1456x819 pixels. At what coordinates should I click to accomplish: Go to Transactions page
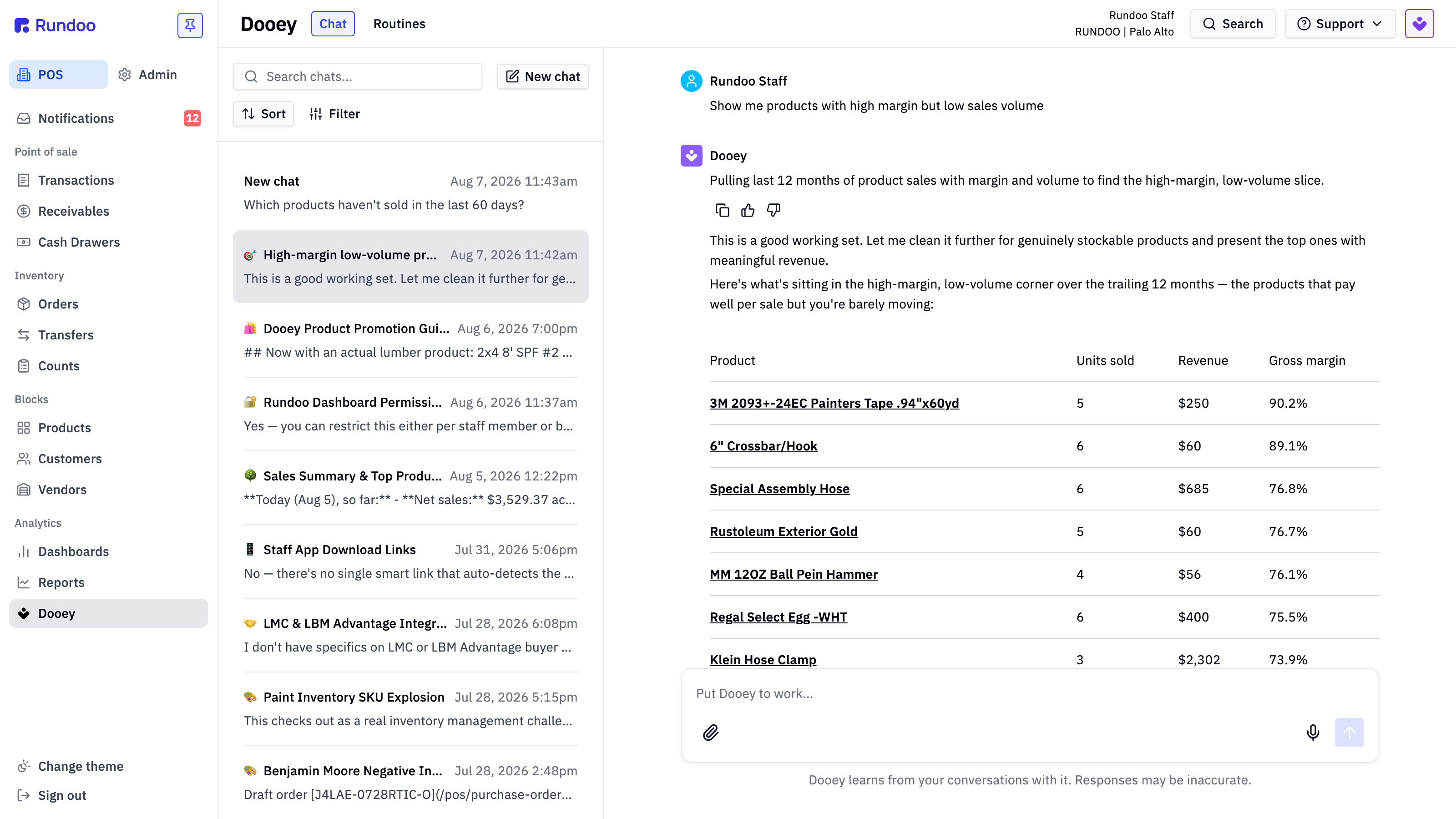click(109, 180)
